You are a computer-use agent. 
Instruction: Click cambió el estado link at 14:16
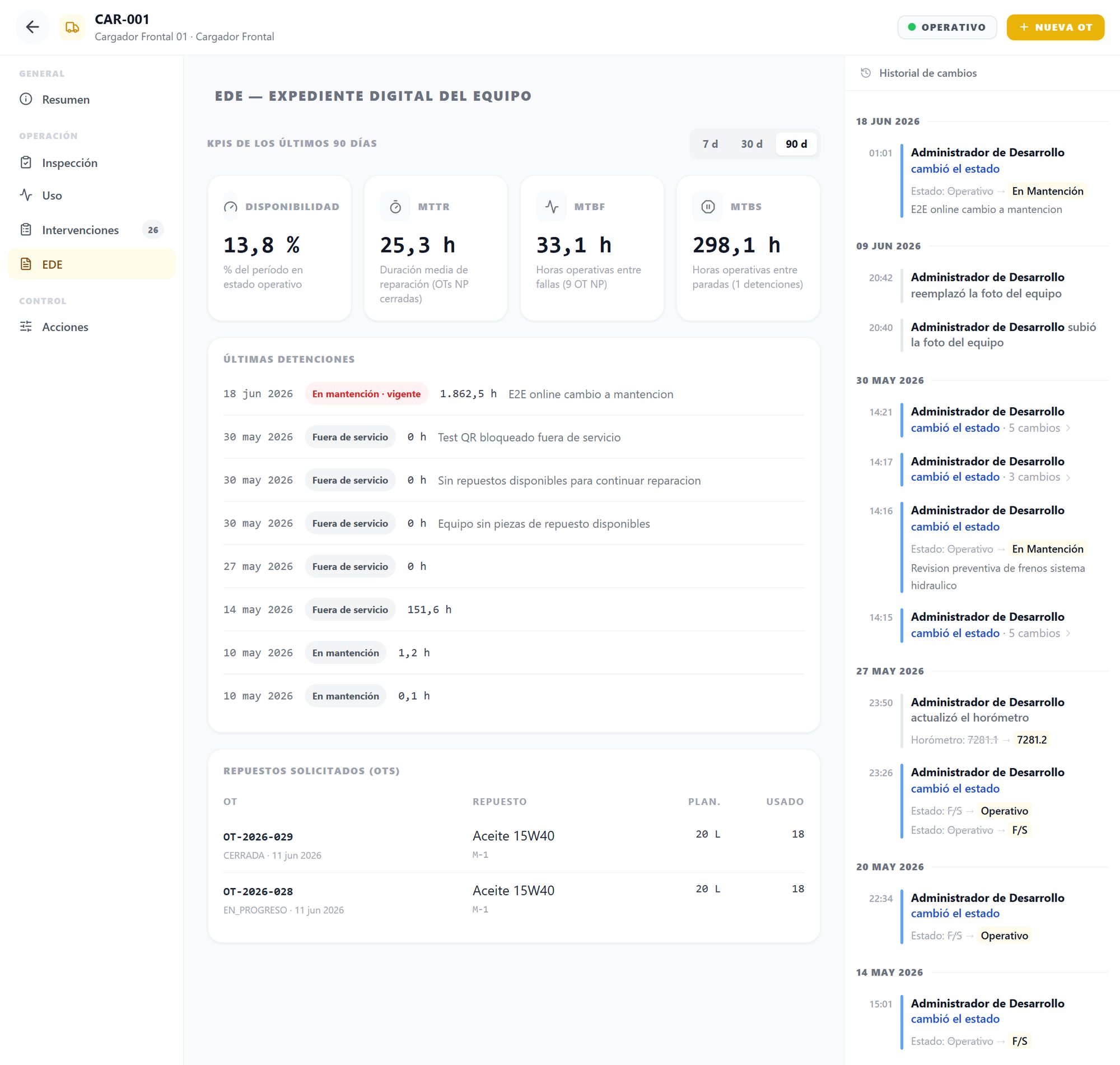click(x=955, y=527)
